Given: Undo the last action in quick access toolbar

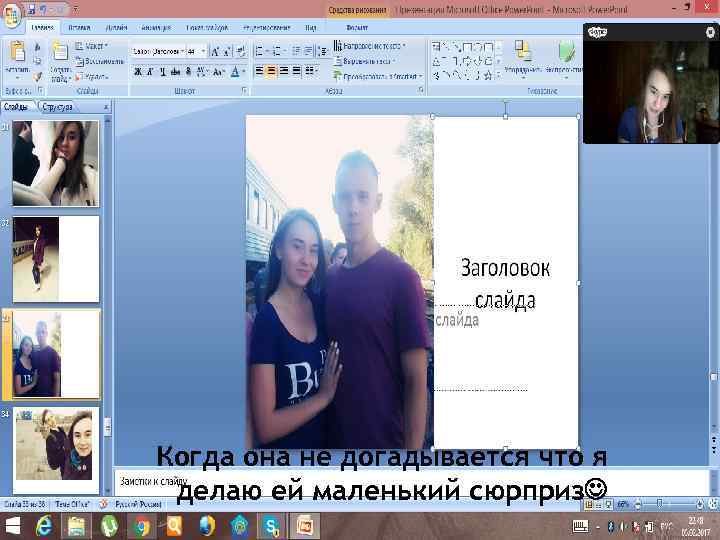Looking at the screenshot, I should (45, 9).
